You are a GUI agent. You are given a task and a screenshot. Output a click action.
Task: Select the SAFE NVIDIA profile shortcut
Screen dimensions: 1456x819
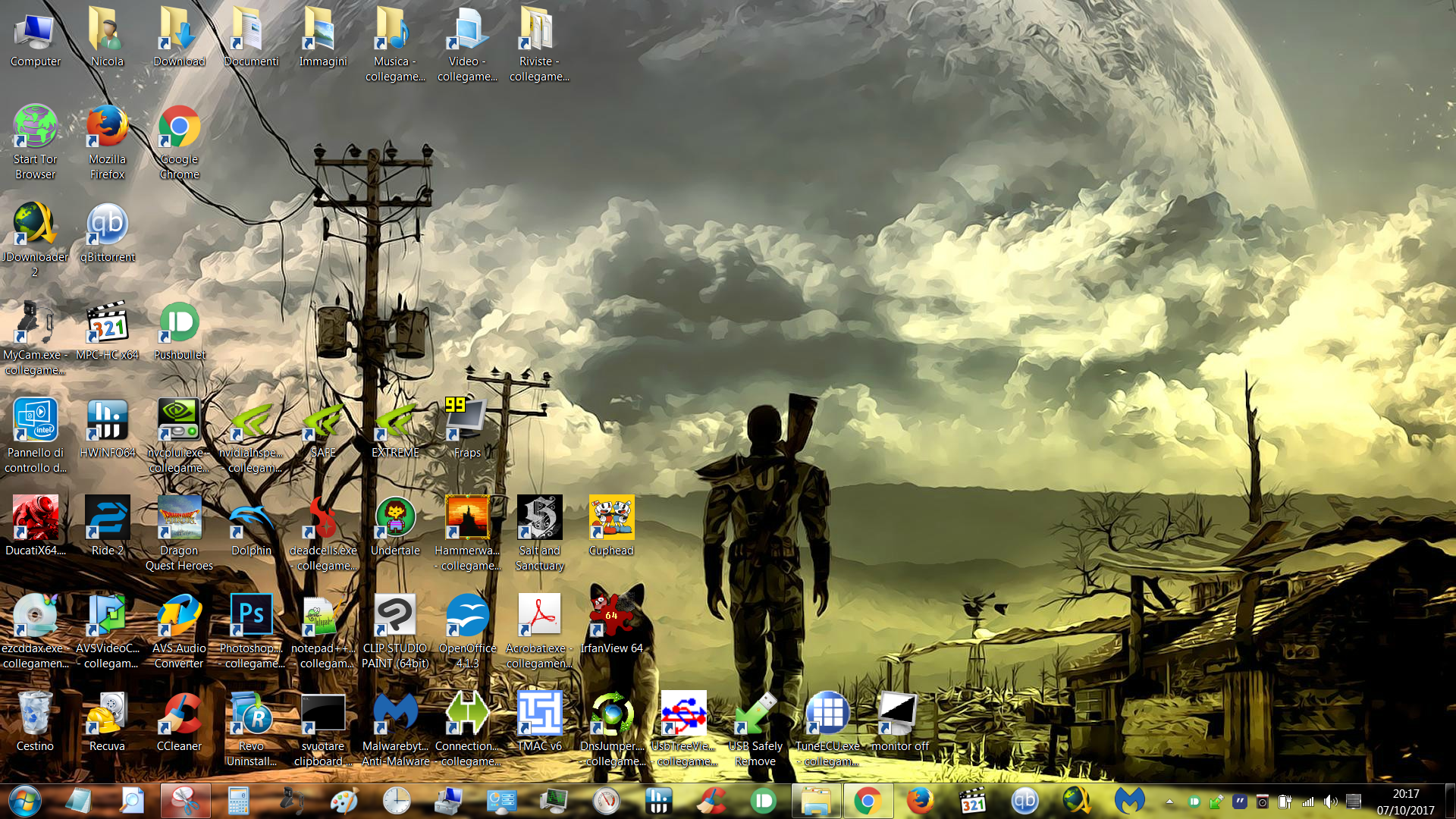[323, 428]
